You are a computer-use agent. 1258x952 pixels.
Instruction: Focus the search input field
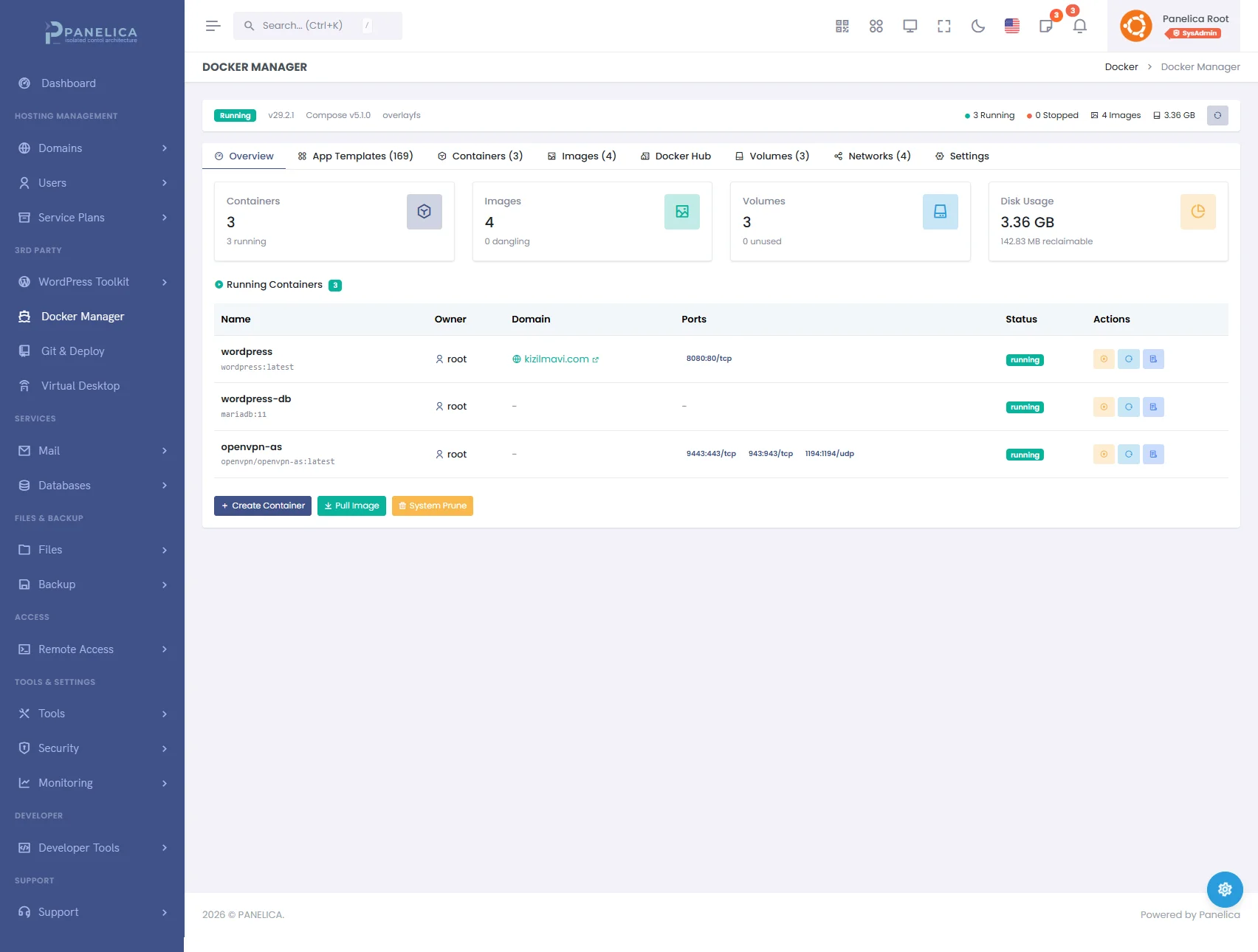pyautogui.click(x=310, y=26)
